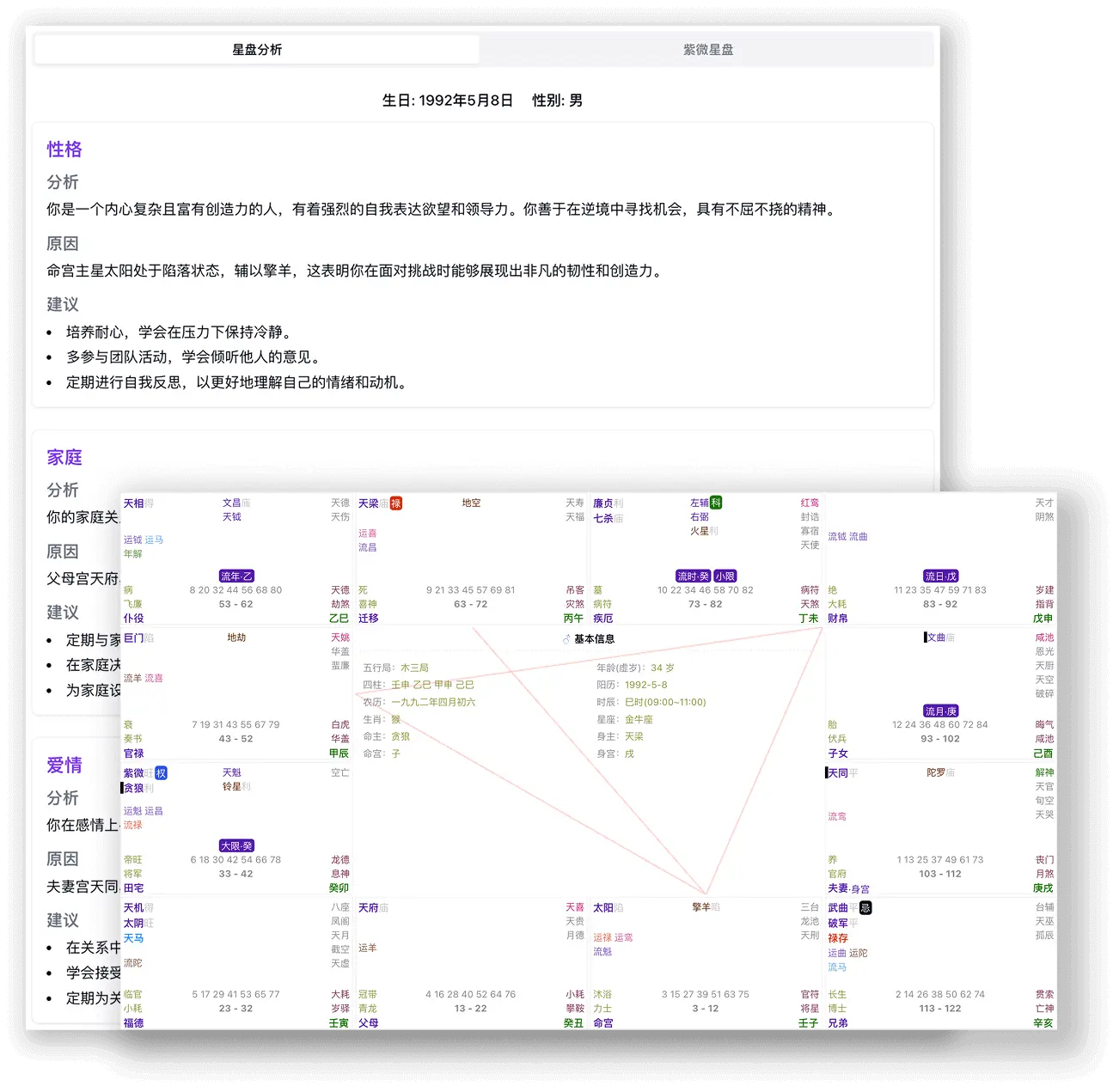Click the 小限 badge next to 流时·癸
1119x1092 pixels.
725,576
